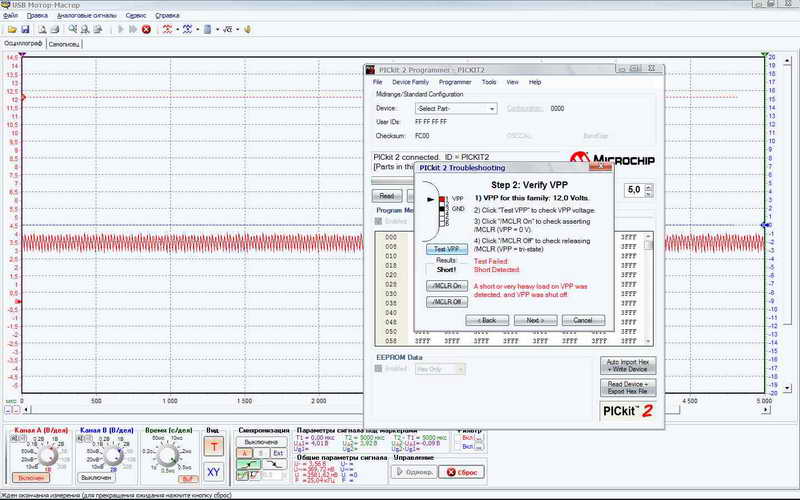Screen dimensions: 800x500
Task: Click the 'Test VPP' button
Action: [447, 249]
